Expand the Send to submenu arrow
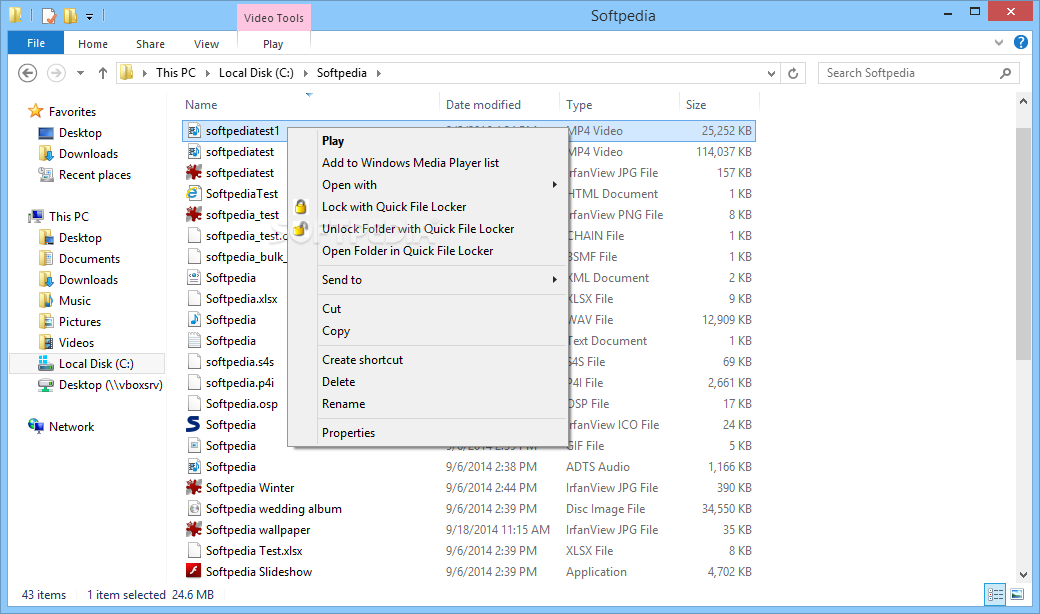The image size is (1040, 614). (x=554, y=280)
